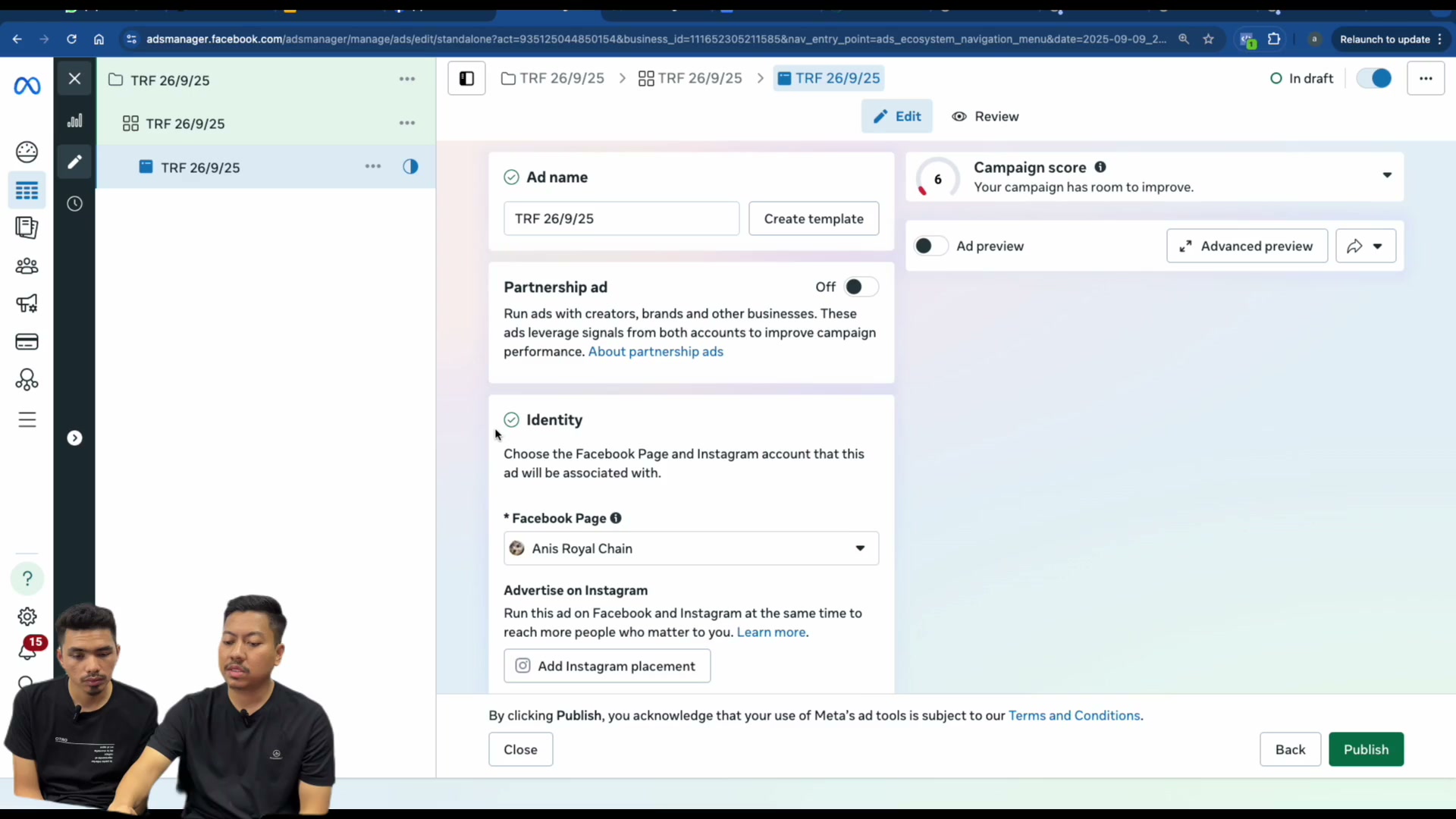Open Help question mark icon
The image size is (1456, 819).
point(27,579)
